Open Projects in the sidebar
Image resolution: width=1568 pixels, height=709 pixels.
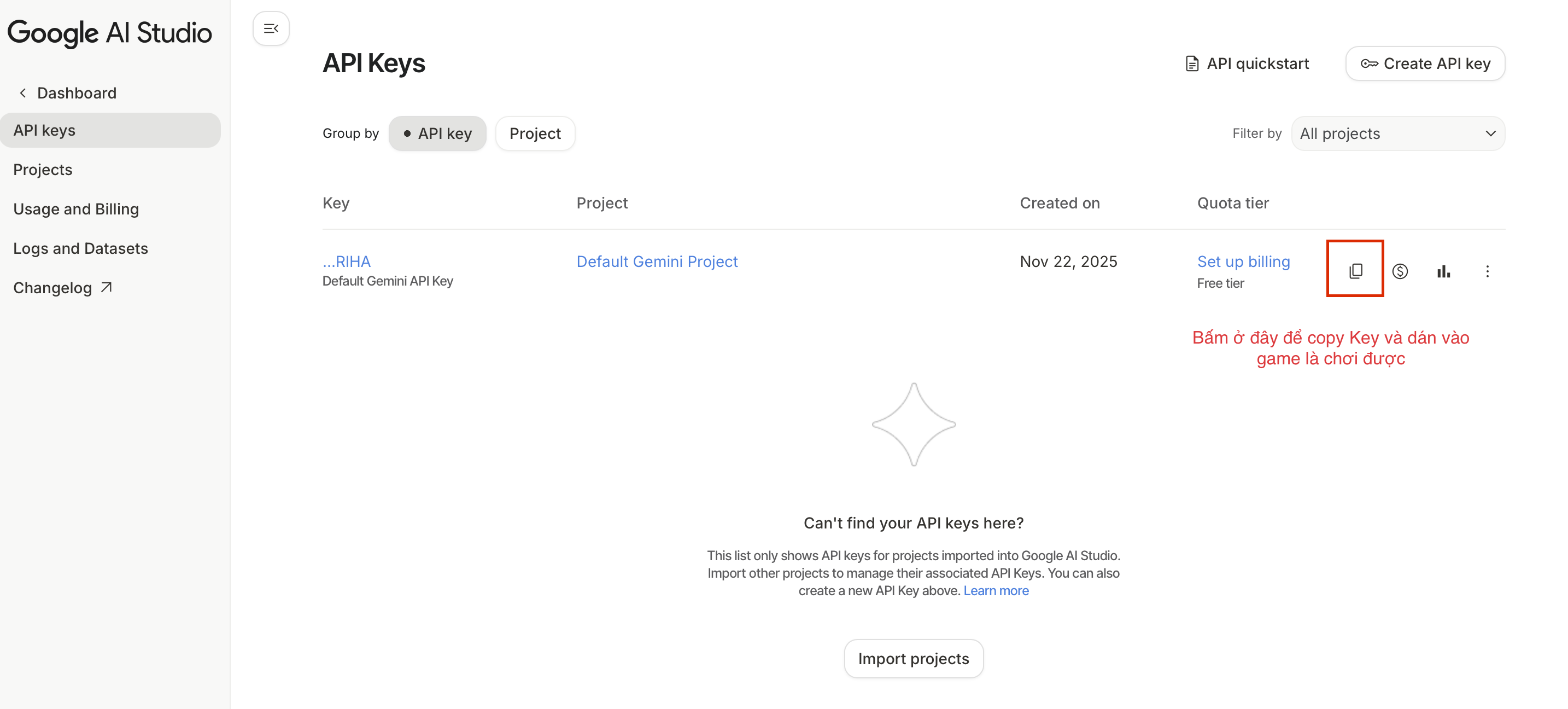43,170
